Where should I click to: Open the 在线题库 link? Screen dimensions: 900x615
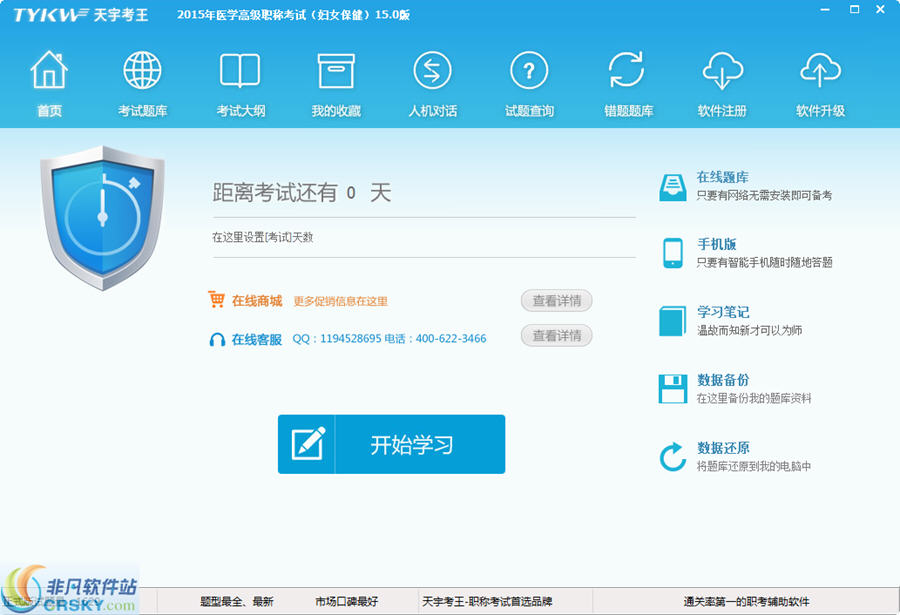pos(722,177)
